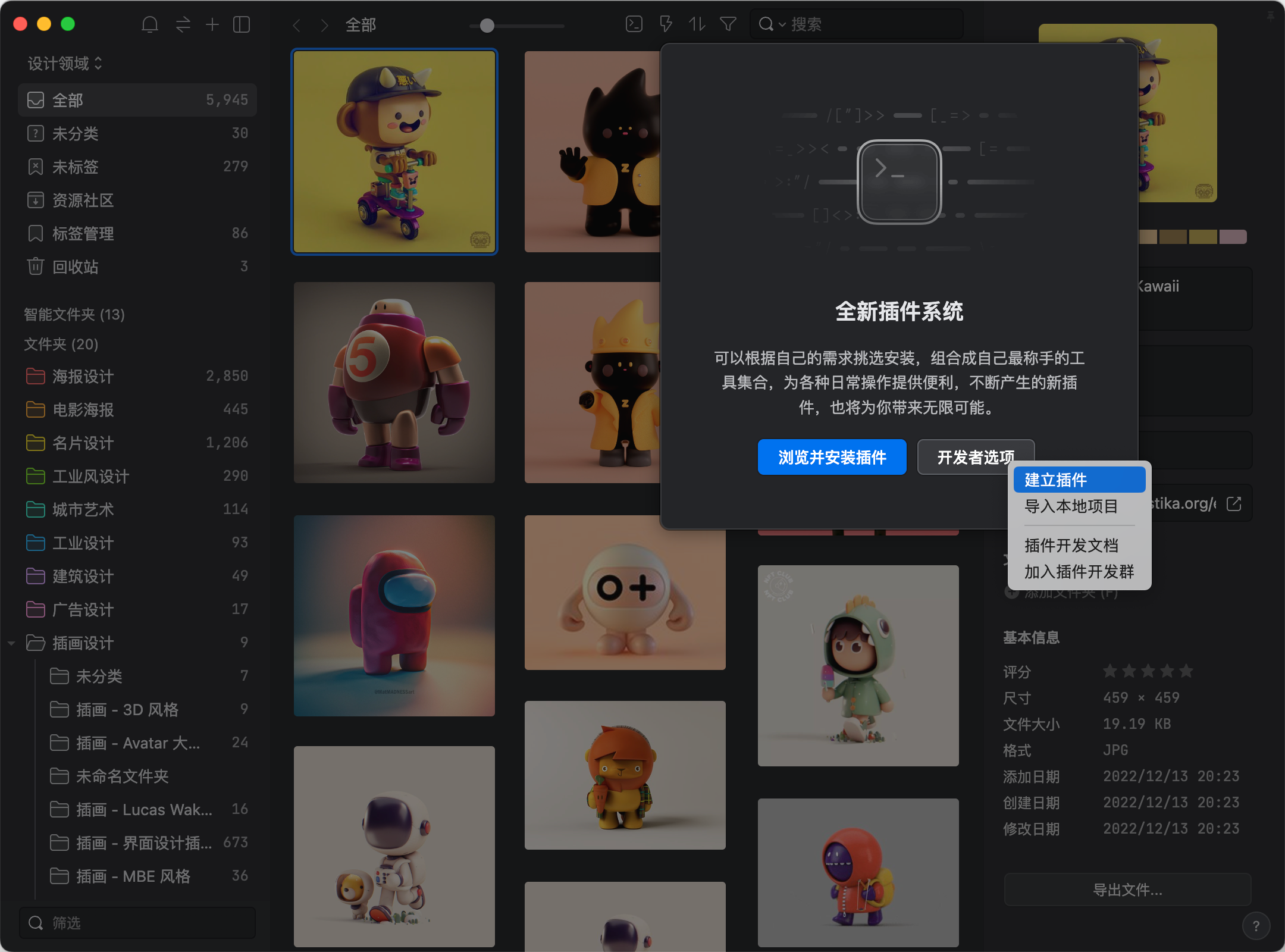Select 建立插件 from the context menu
This screenshot has width=1285, height=952.
[1079, 480]
